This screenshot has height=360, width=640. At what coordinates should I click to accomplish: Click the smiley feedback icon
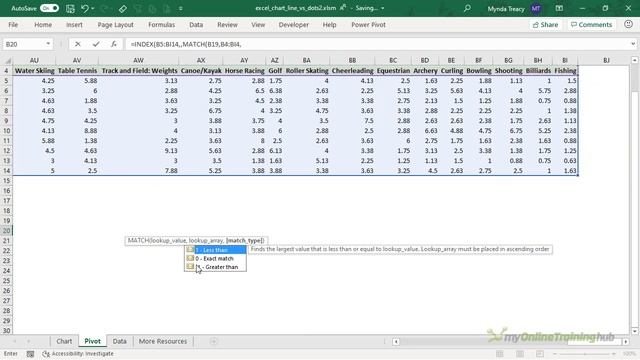pyautogui.click(x=629, y=24)
